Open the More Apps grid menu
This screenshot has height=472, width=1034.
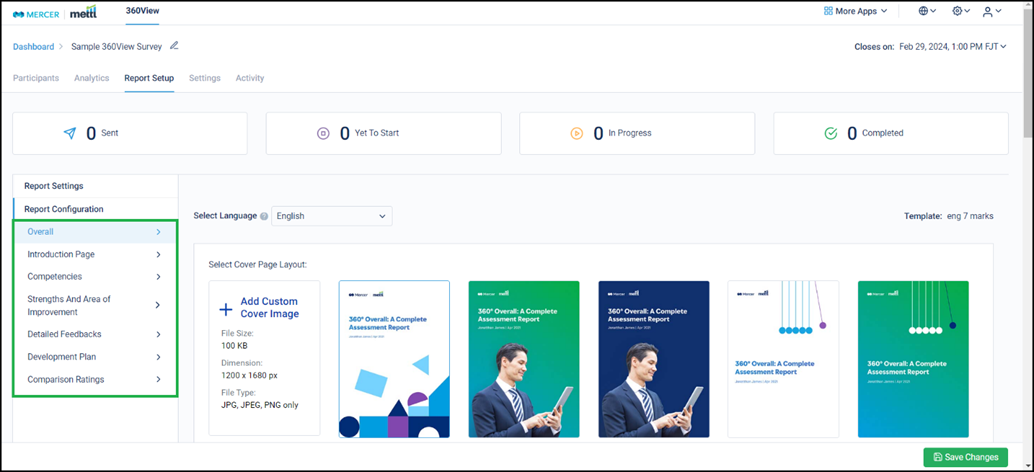[855, 11]
